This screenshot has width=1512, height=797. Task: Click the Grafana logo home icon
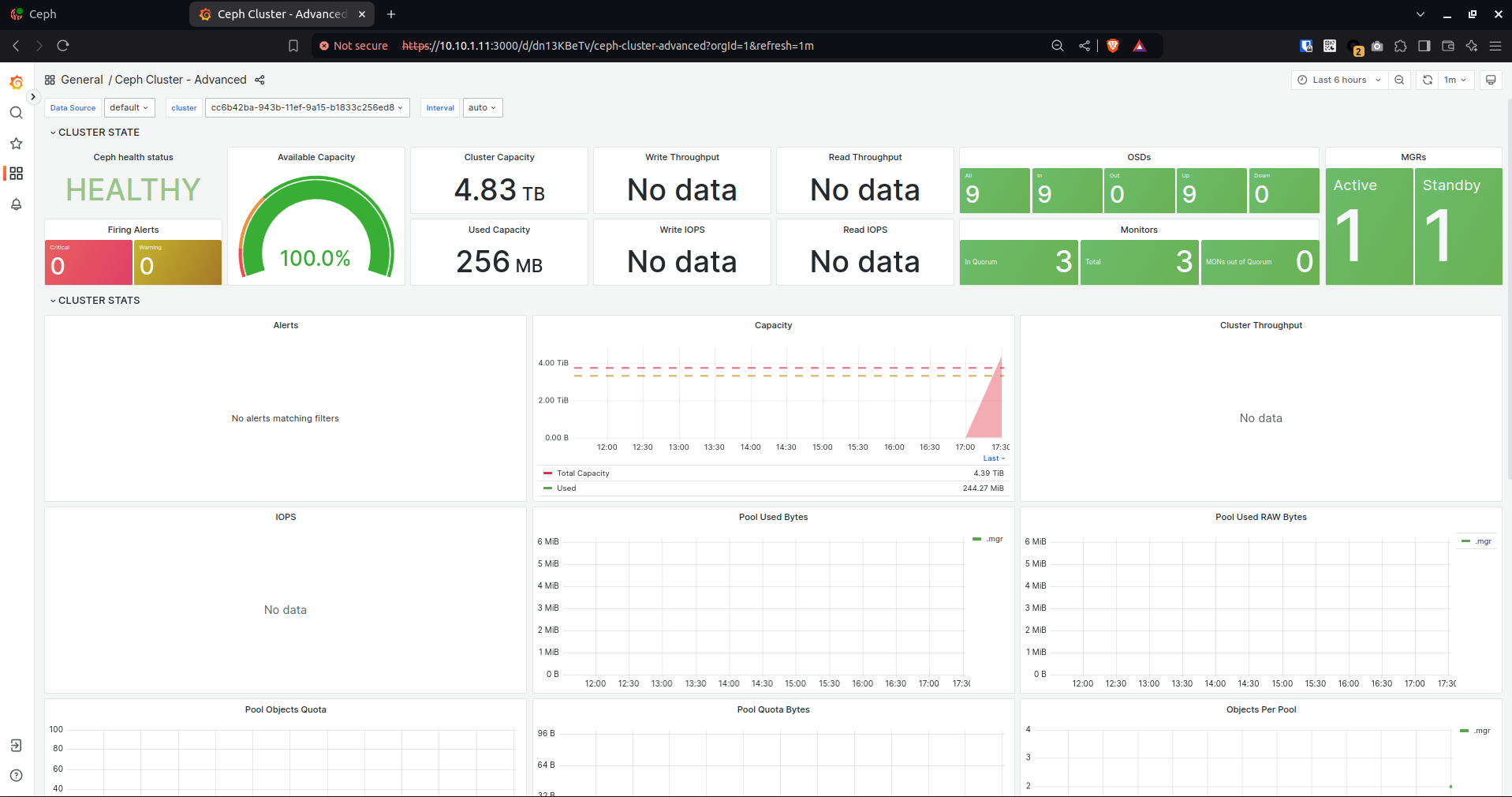pyautogui.click(x=16, y=83)
